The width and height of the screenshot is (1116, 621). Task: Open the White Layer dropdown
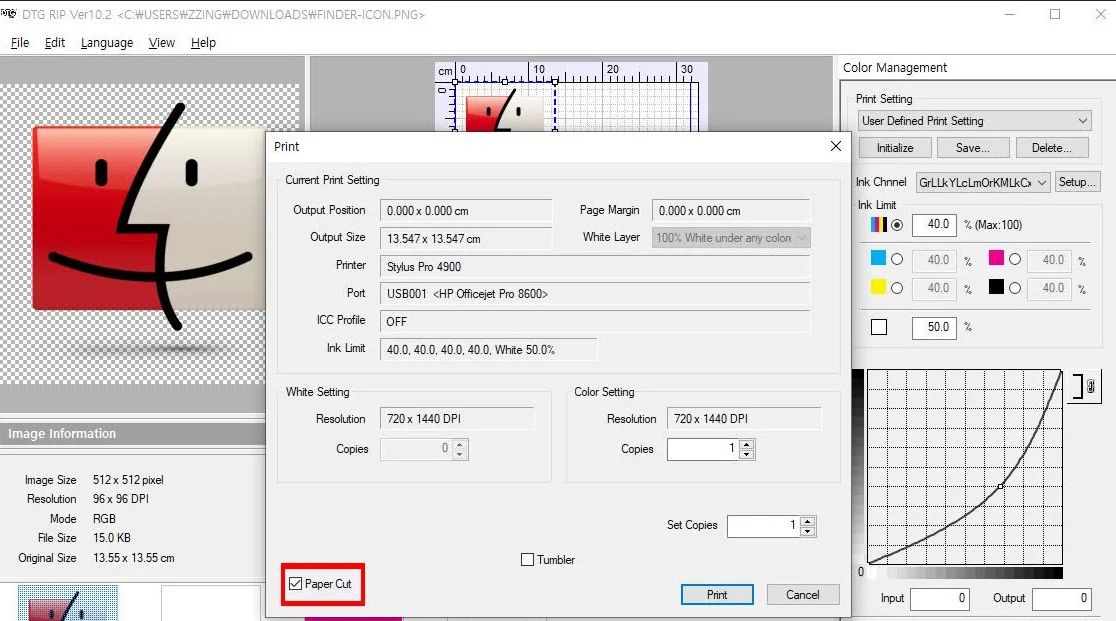731,238
